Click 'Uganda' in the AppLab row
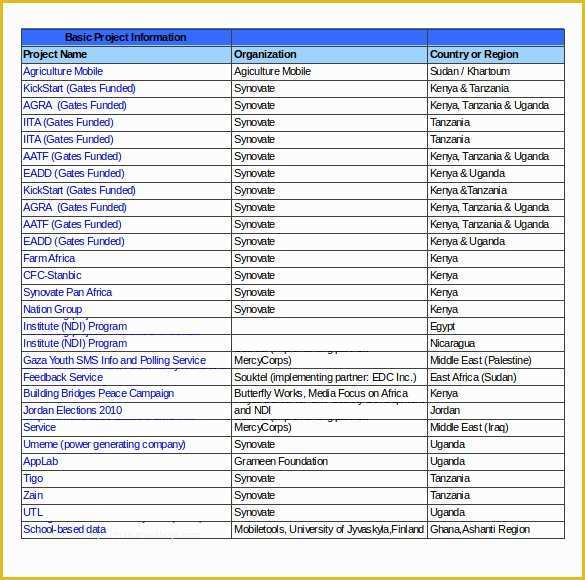 point(447,461)
